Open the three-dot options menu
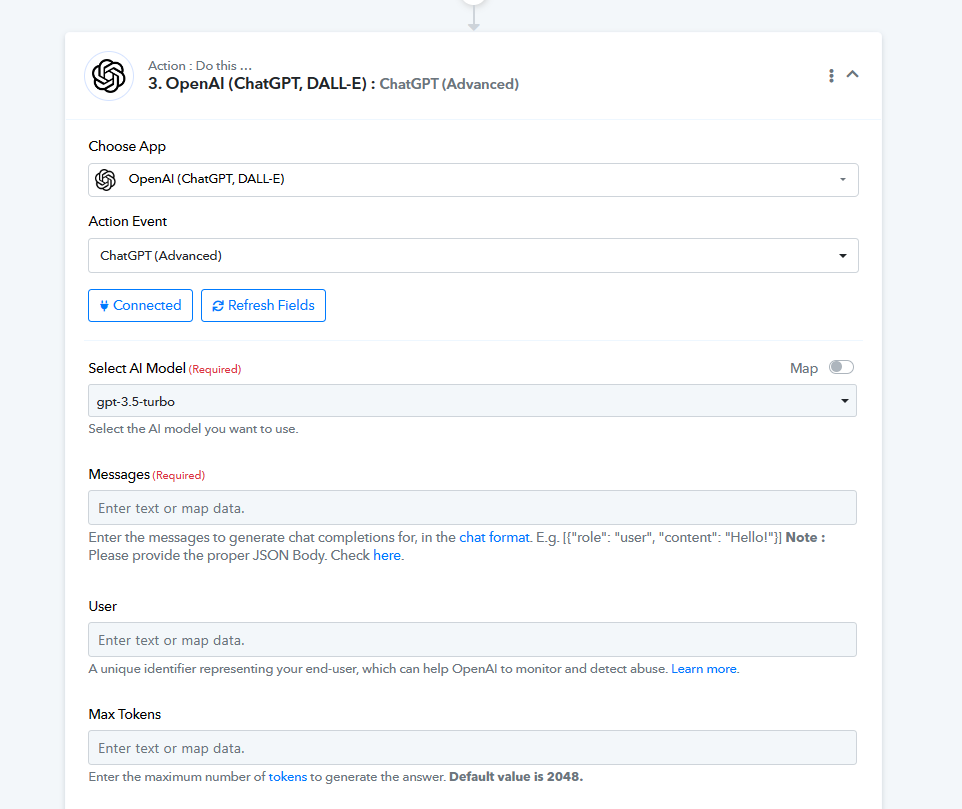962x809 pixels. pos(831,75)
